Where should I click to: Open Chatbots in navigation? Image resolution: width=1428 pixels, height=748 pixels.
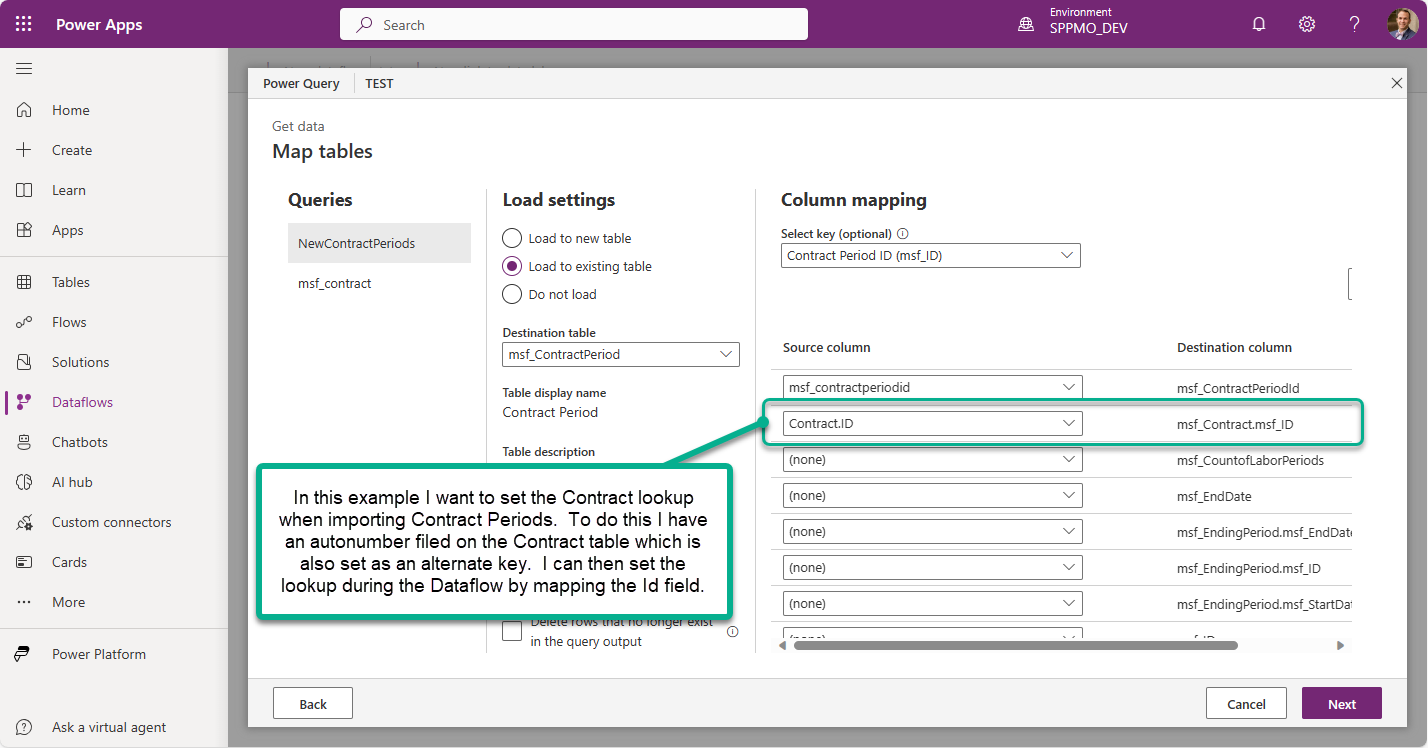(80, 442)
